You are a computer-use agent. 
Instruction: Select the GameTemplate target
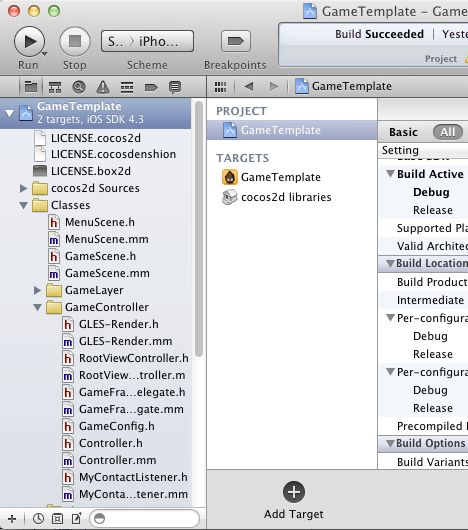272,177
